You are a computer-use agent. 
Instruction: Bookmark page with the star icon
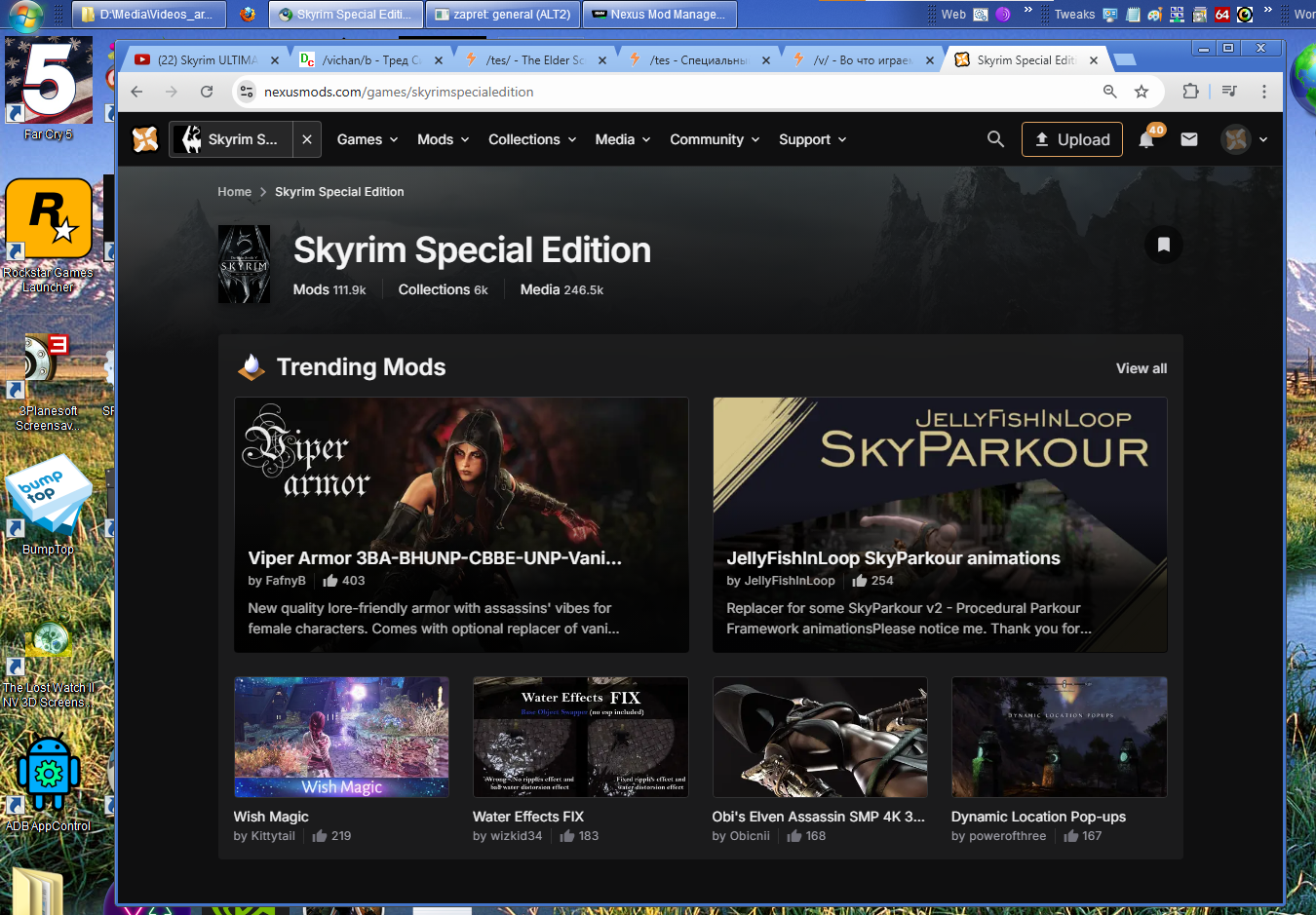[x=1142, y=92]
